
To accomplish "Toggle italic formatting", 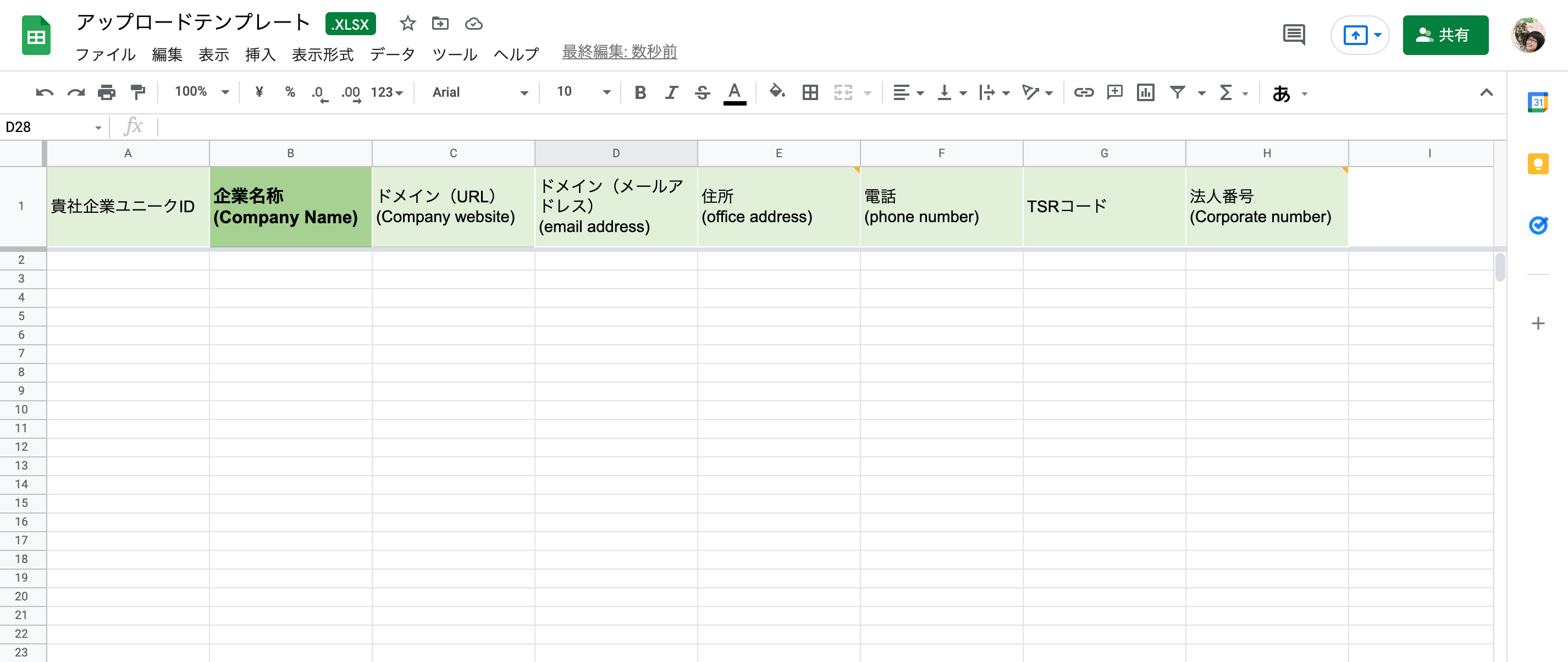I will click(x=671, y=92).
